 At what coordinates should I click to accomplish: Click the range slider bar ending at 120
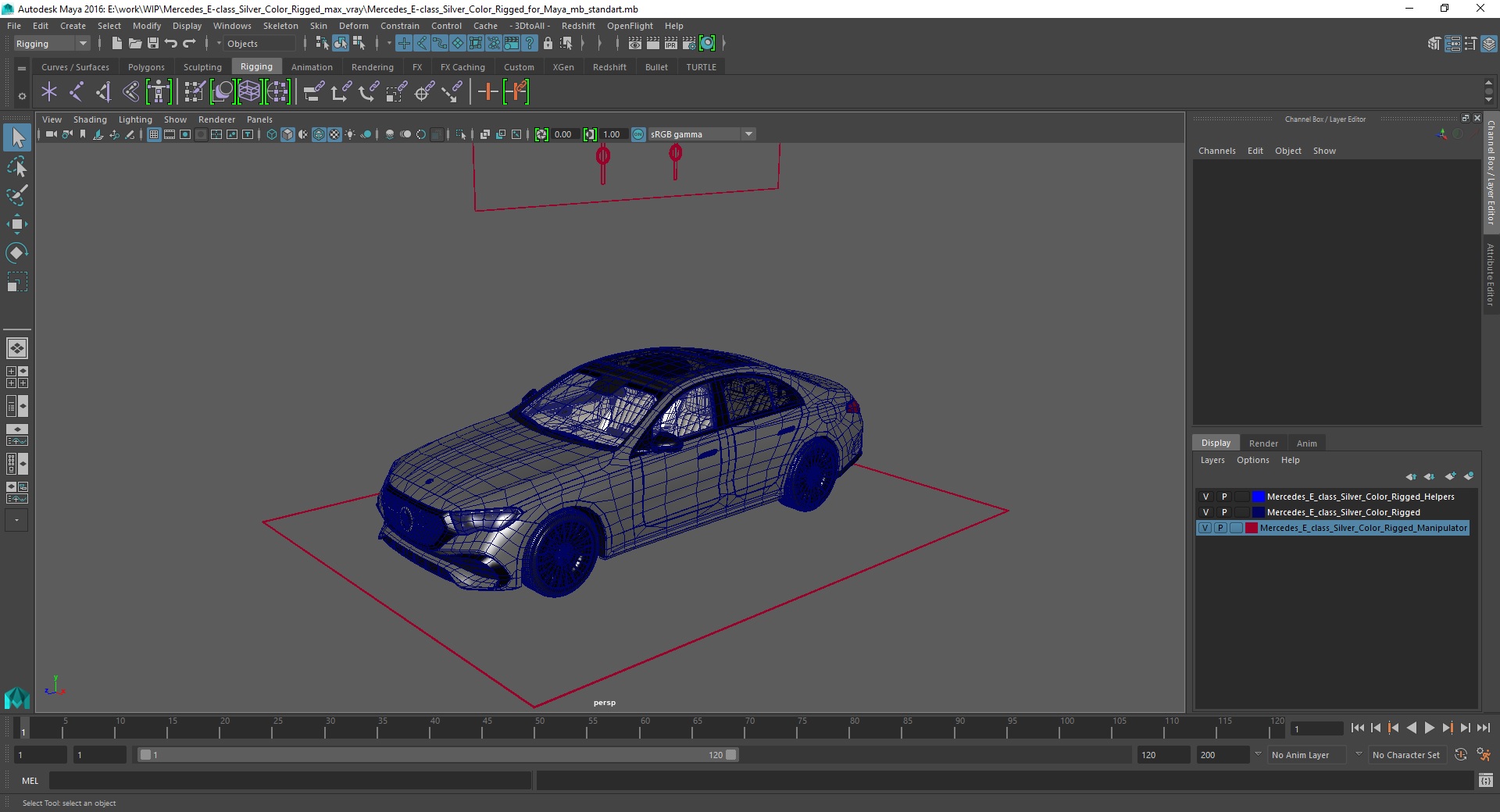pos(437,755)
